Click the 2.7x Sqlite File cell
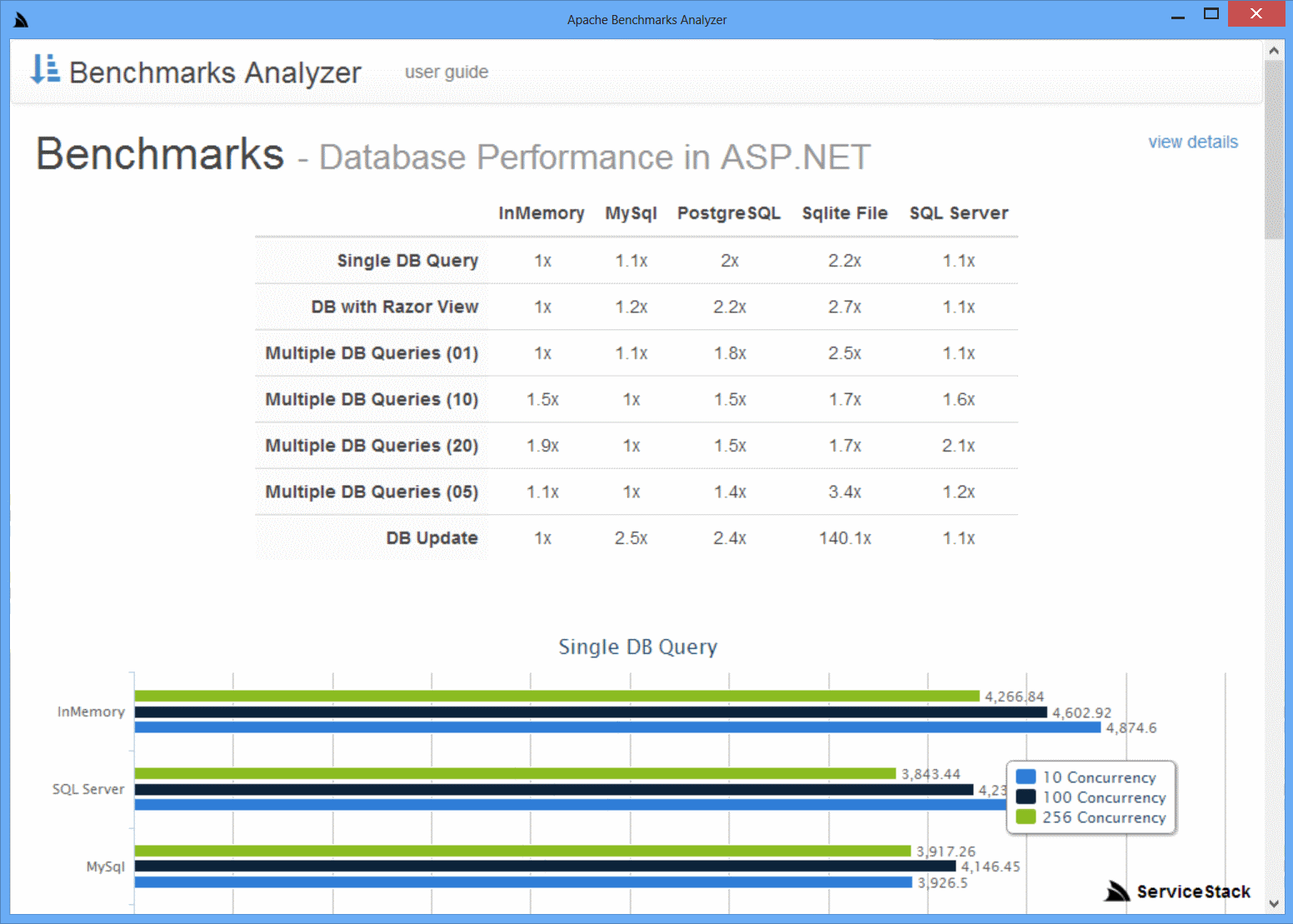The height and width of the screenshot is (924, 1293). (845, 307)
